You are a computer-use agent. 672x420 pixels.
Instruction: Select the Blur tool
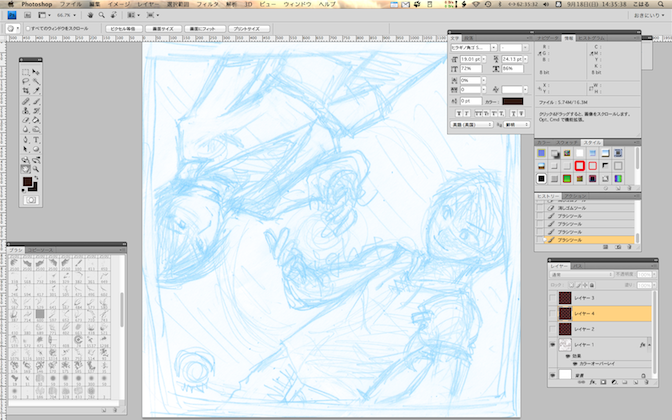tap(26, 129)
